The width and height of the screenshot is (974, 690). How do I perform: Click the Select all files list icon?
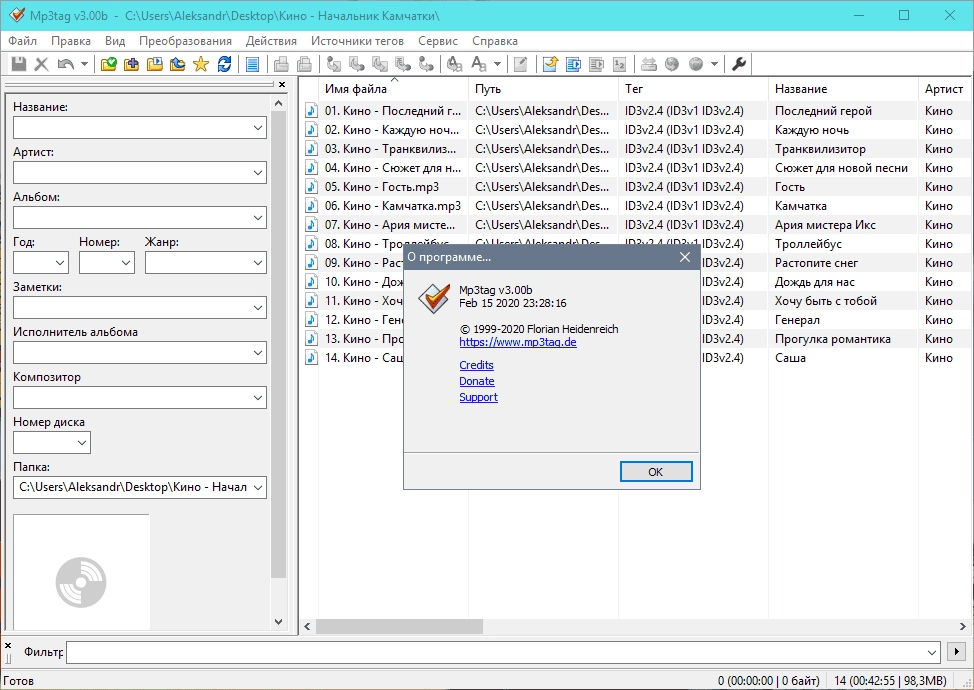(x=252, y=64)
